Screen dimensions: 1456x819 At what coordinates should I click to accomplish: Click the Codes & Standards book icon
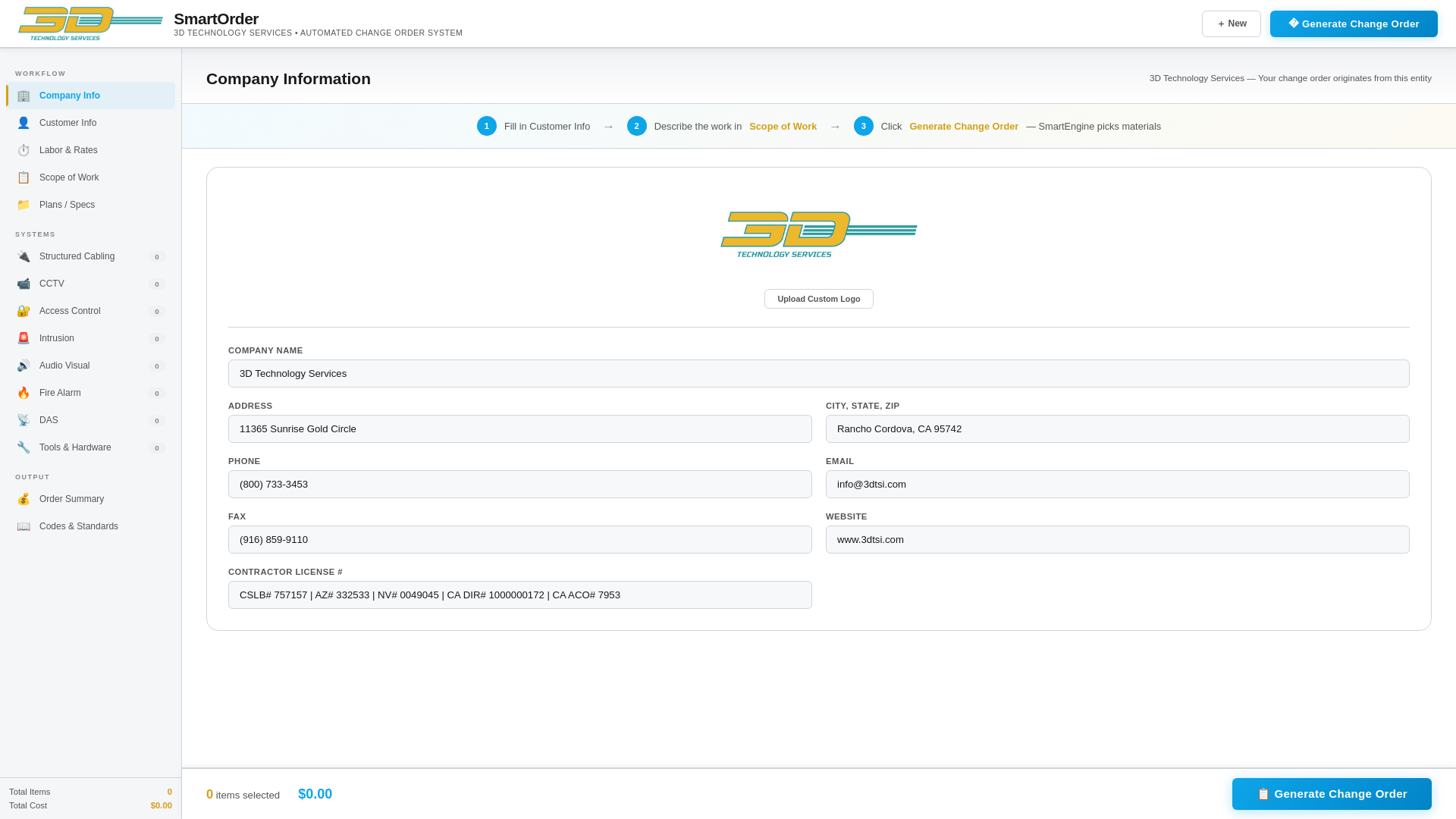pyautogui.click(x=24, y=526)
